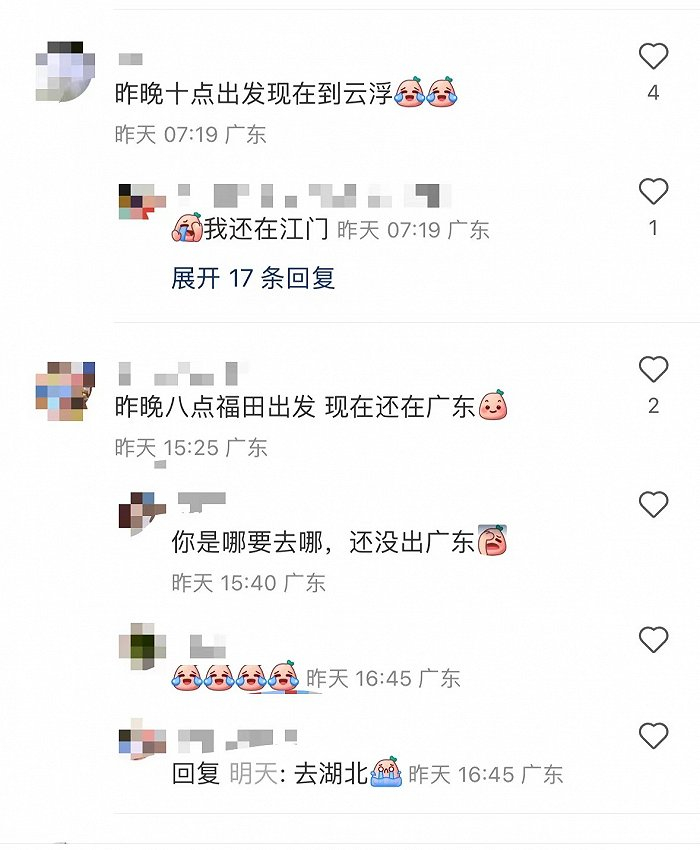
Task: Like the reply '去湖北'
Action: (653, 736)
